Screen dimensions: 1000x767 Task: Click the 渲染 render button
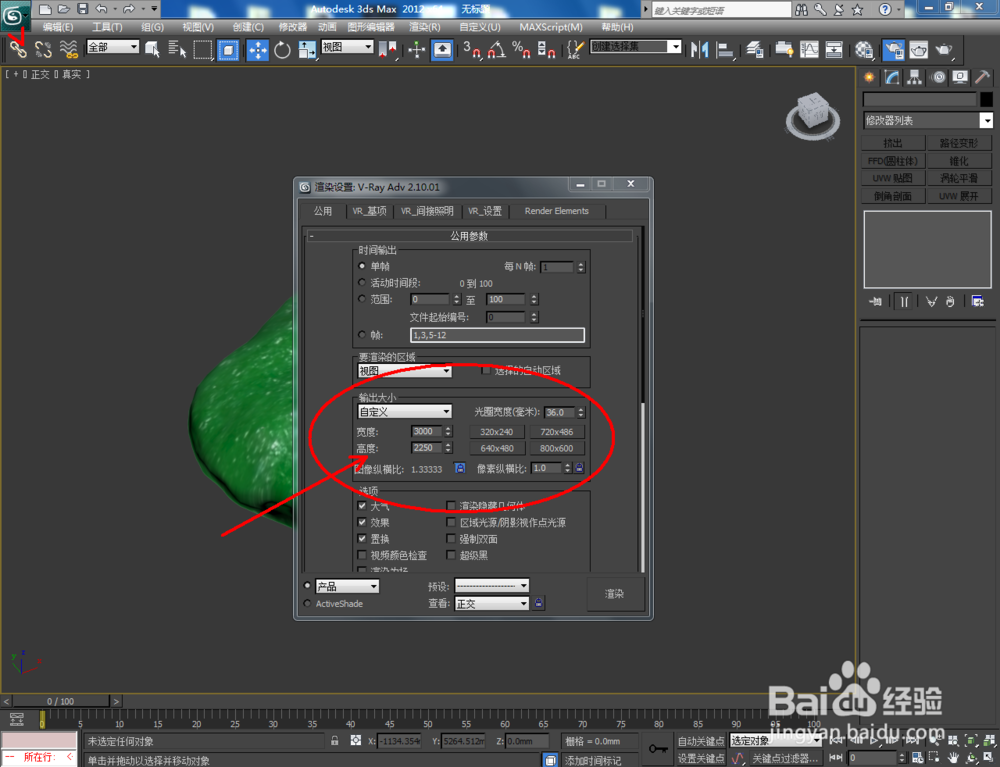click(x=615, y=594)
